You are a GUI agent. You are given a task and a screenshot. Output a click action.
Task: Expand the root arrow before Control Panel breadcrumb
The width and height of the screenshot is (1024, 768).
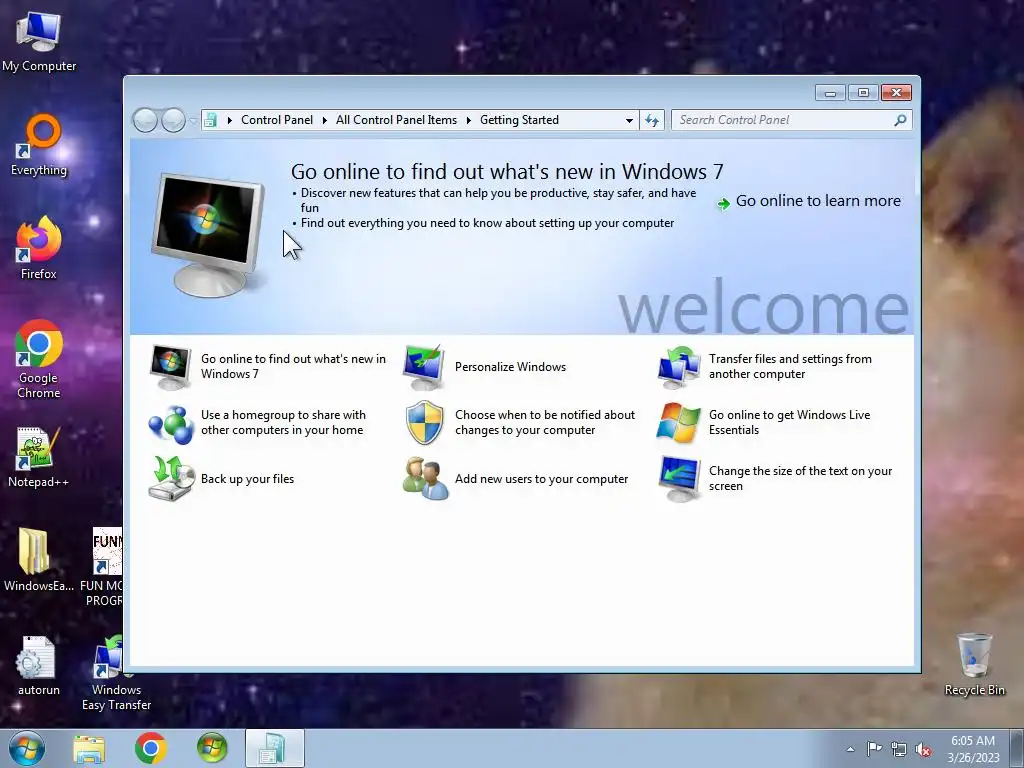pos(230,120)
